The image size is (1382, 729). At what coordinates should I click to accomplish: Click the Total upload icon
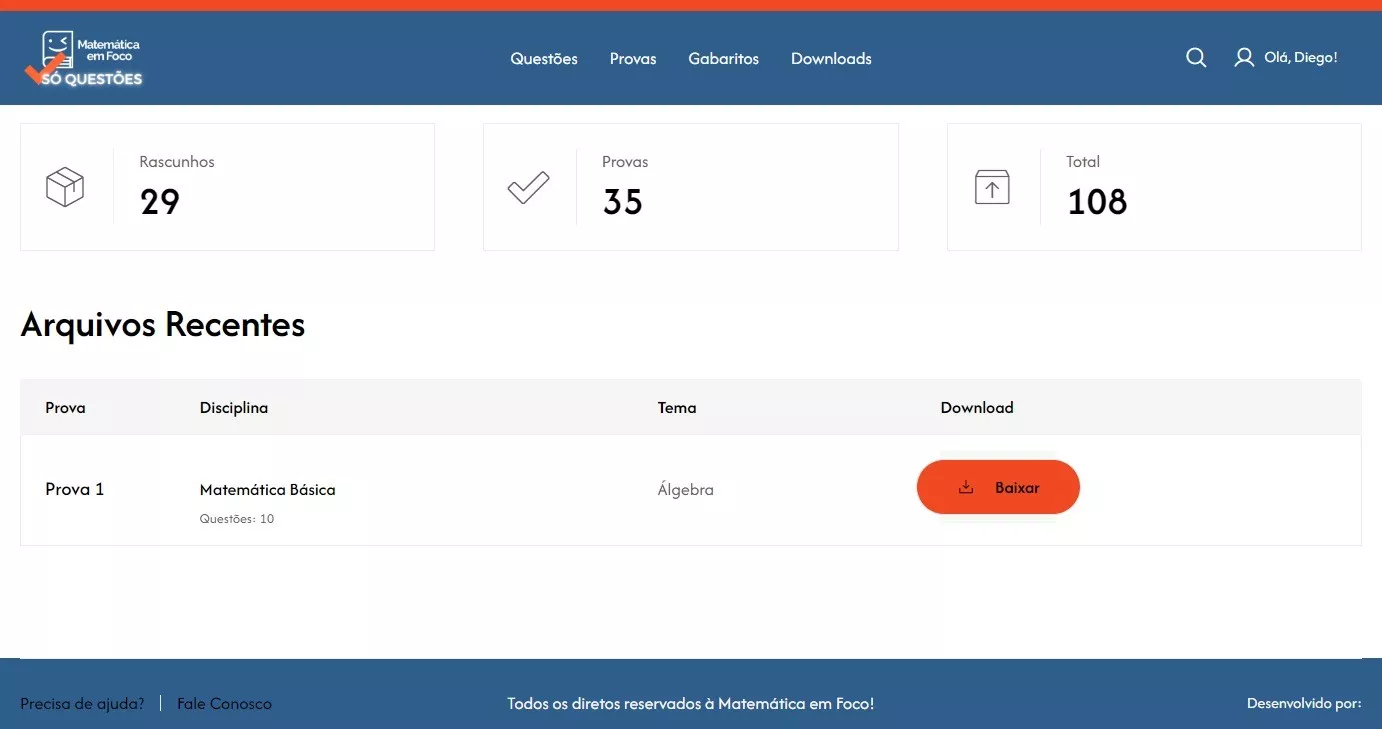(x=992, y=187)
